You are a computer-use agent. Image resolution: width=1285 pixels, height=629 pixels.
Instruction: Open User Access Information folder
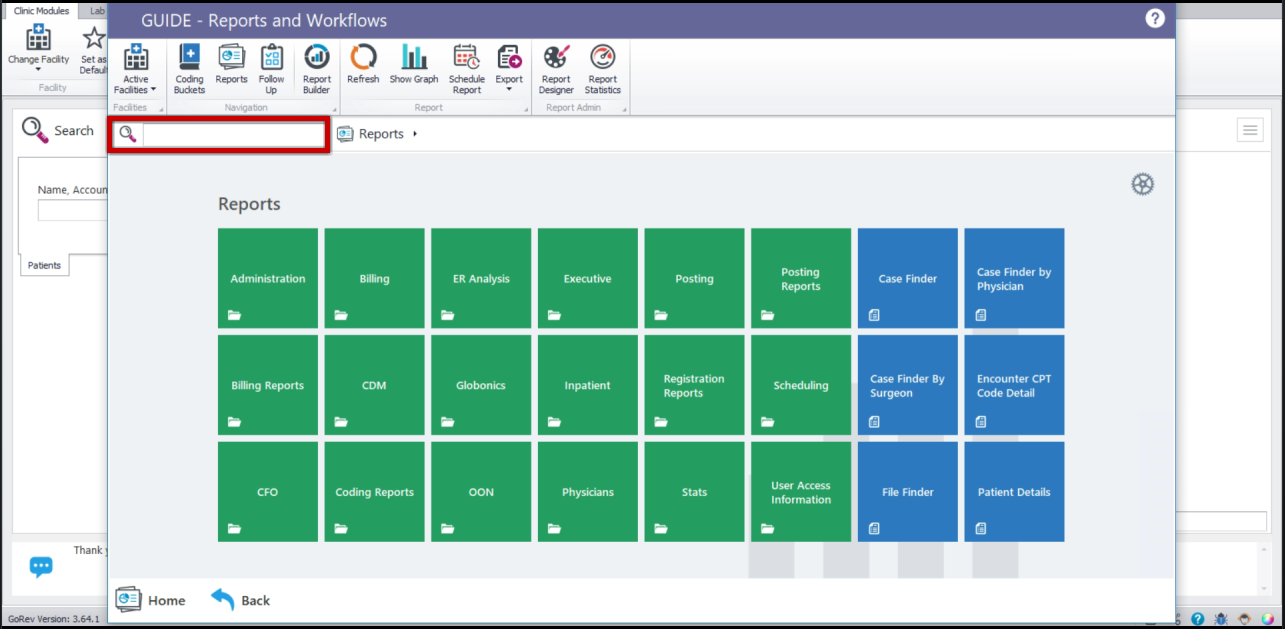(801, 492)
